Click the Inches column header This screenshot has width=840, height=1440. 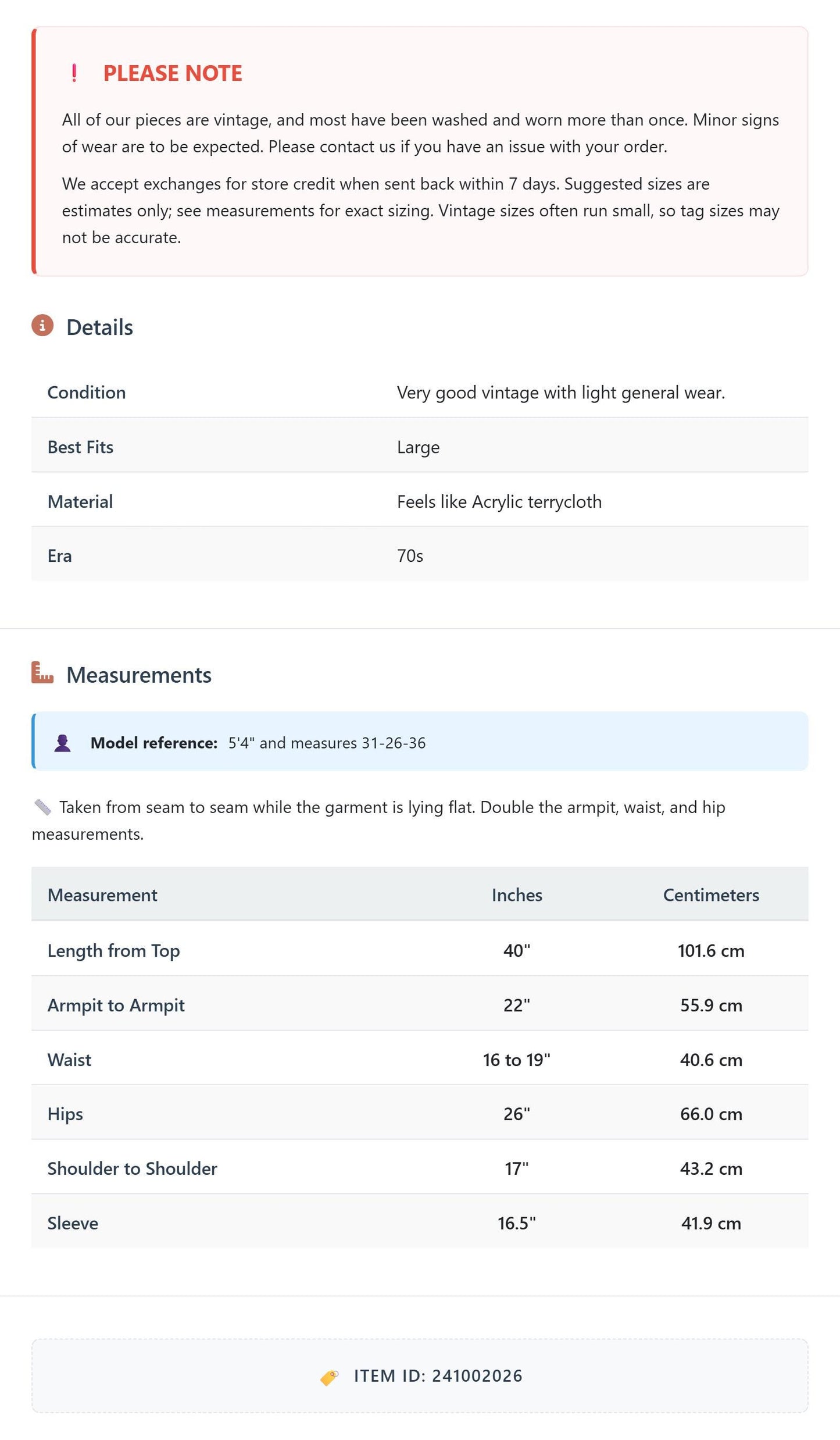(517, 895)
